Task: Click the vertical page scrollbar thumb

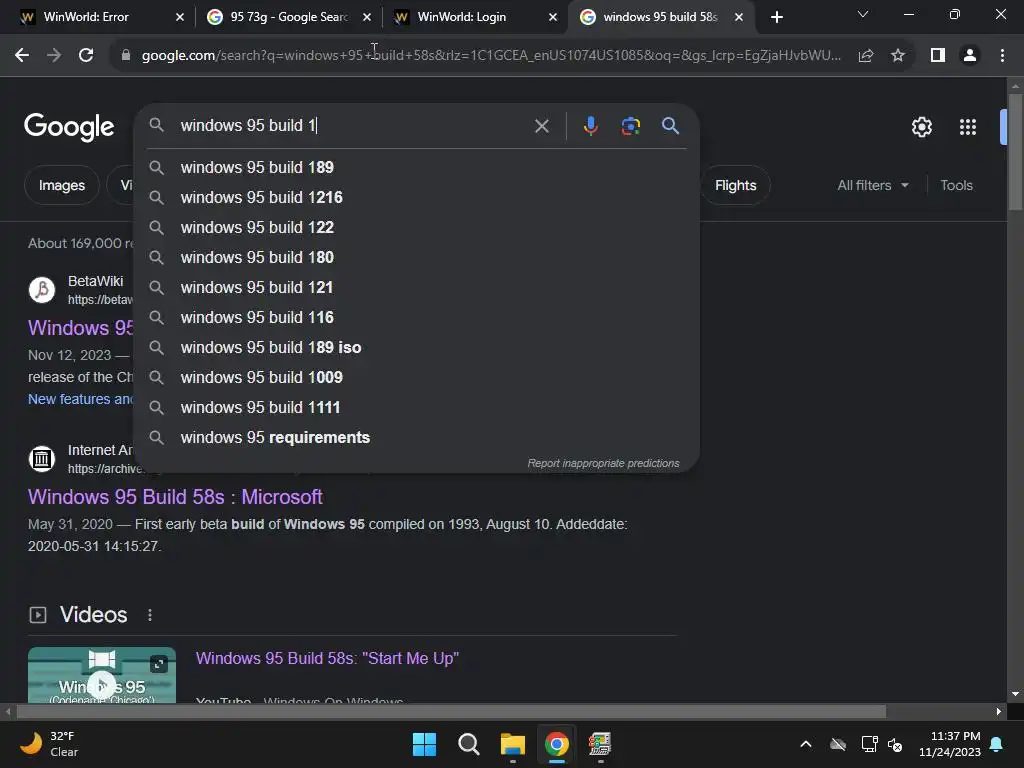Action: pyautogui.click(x=1015, y=153)
